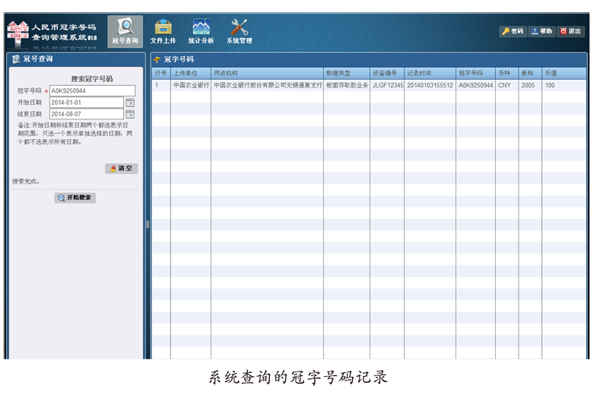Focus the 冠字号码 input field
The width and height of the screenshot is (600, 395).
[92, 91]
